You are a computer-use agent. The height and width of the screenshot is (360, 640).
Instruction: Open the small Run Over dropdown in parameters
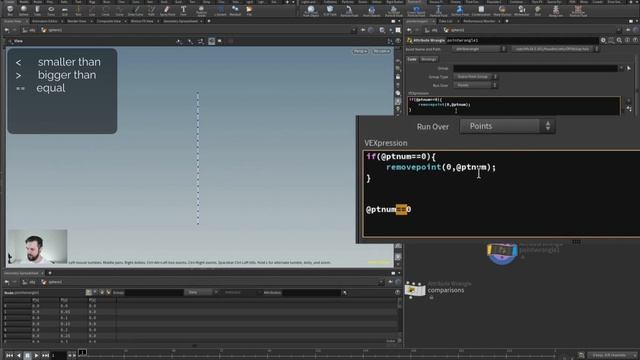pyautogui.click(x=476, y=85)
